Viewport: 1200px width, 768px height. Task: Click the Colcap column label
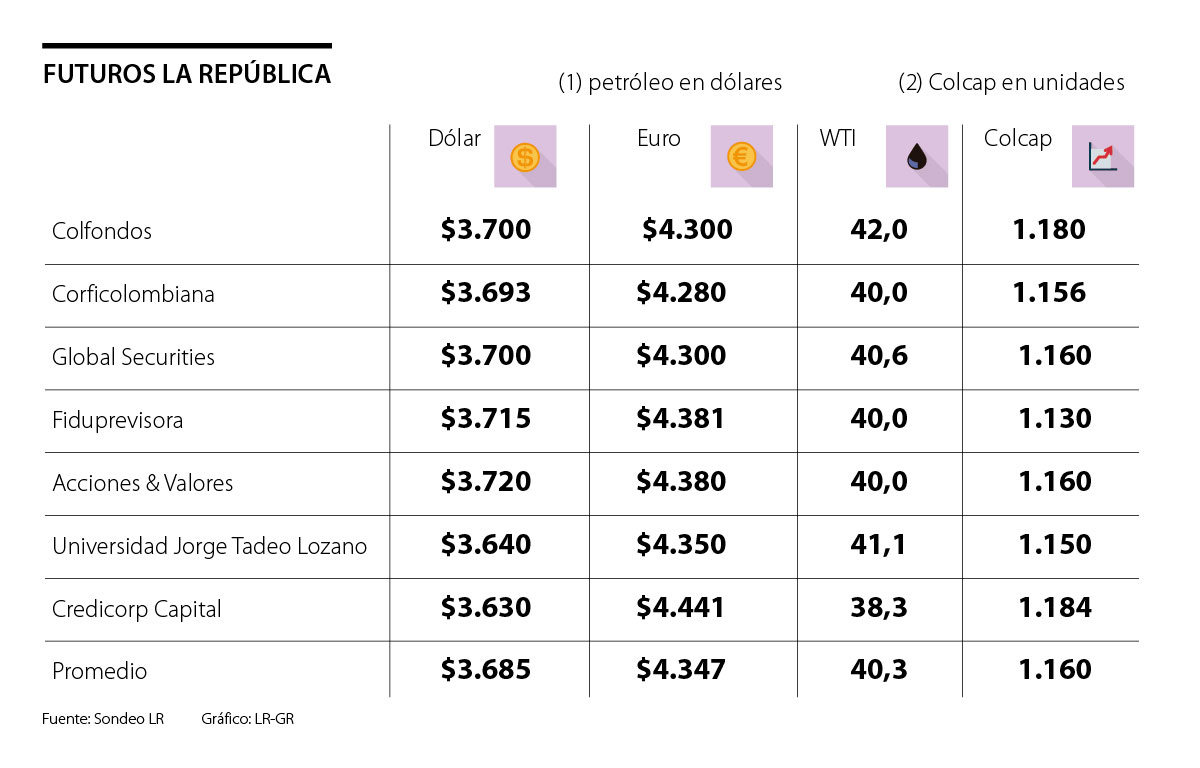click(x=1018, y=139)
